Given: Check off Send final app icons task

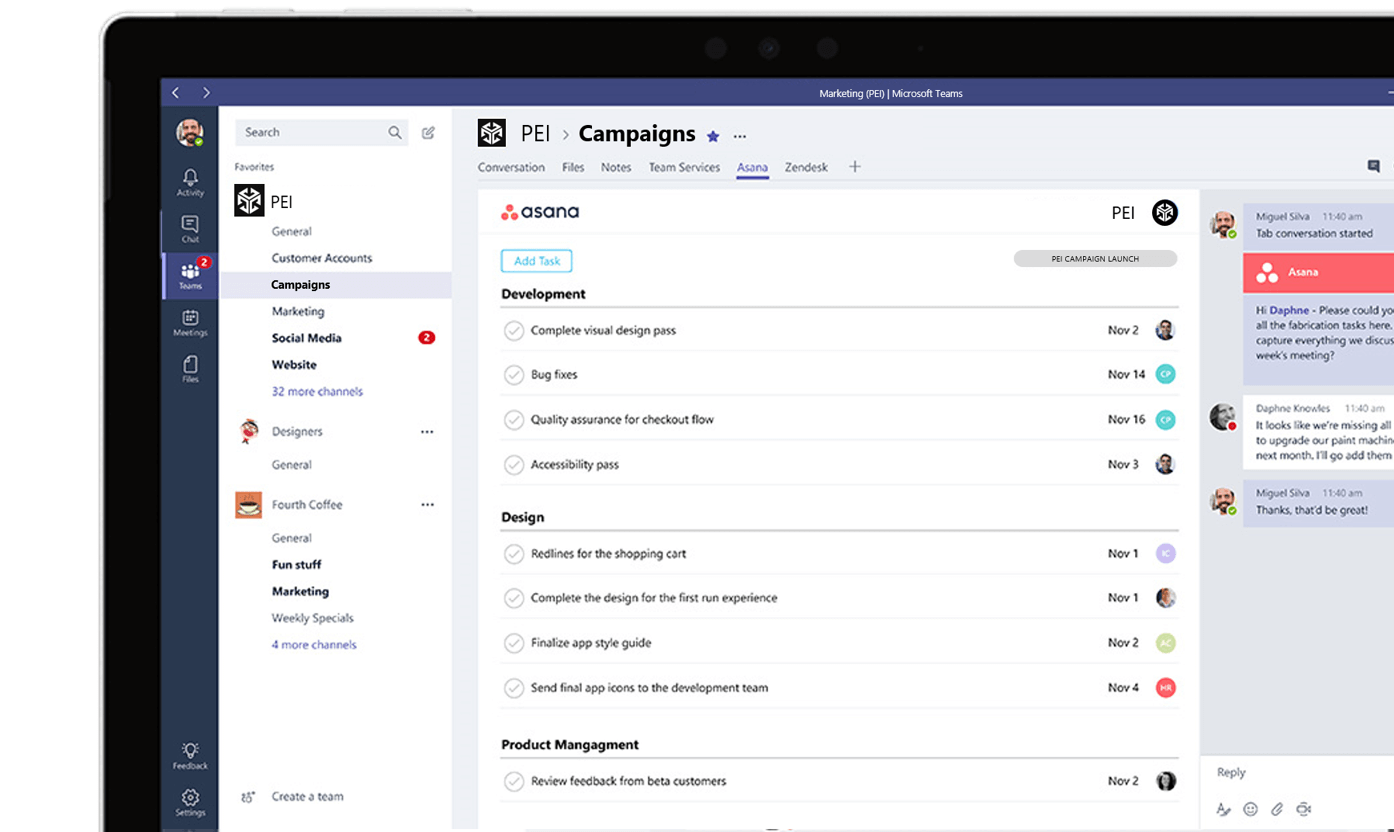Looking at the screenshot, I should coord(514,688).
